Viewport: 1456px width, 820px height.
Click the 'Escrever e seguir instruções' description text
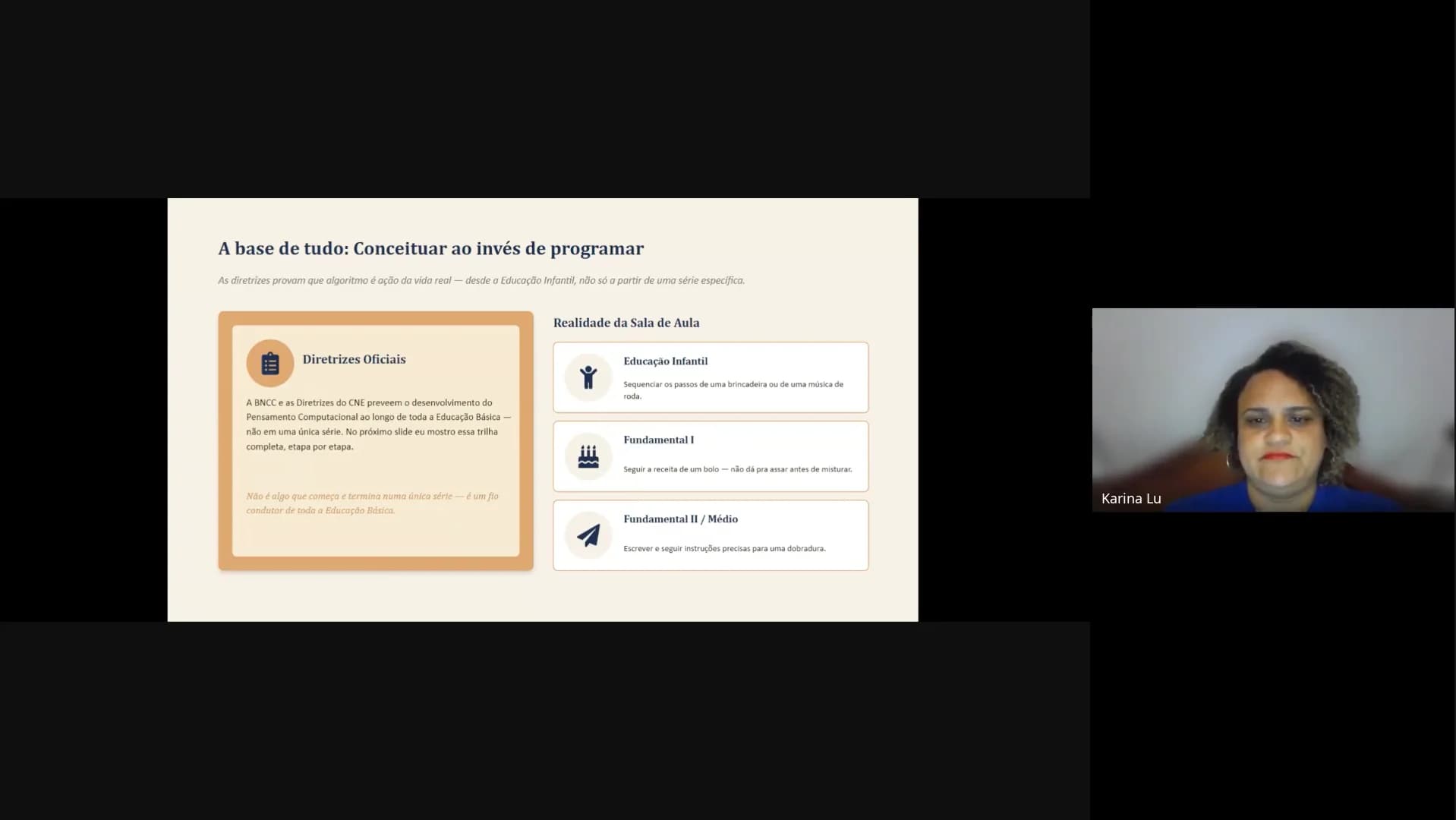(x=724, y=548)
